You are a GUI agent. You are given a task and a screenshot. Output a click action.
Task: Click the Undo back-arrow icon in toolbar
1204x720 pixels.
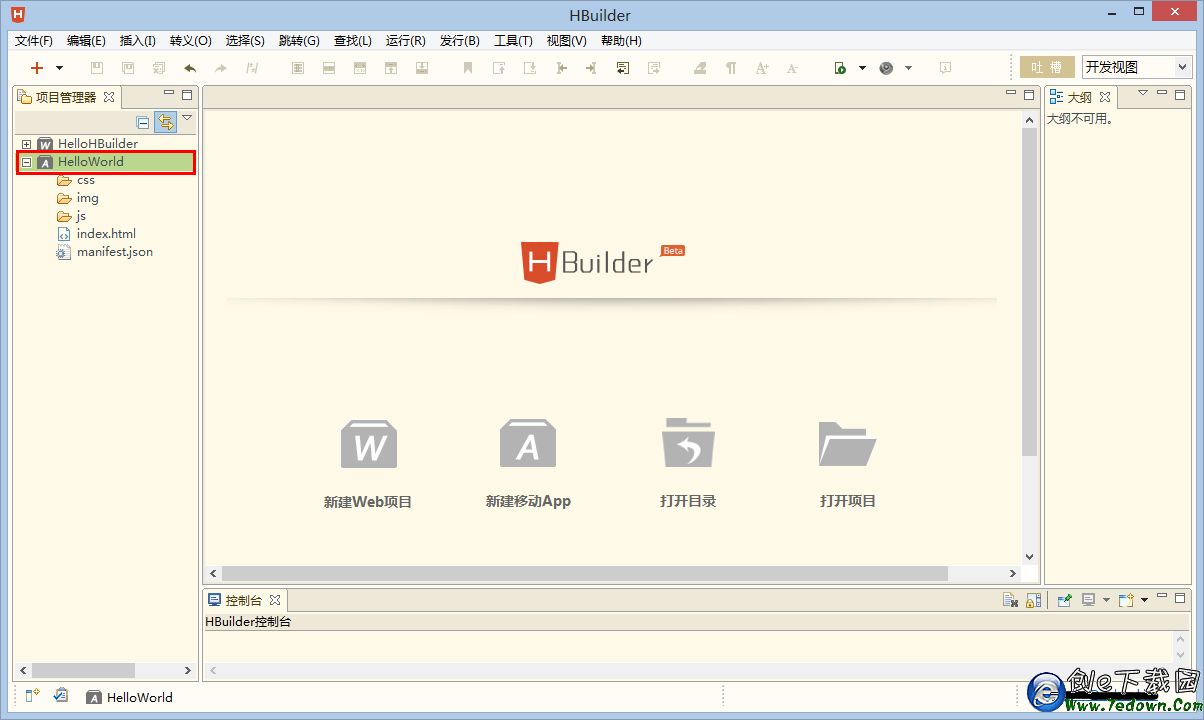click(x=190, y=68)
